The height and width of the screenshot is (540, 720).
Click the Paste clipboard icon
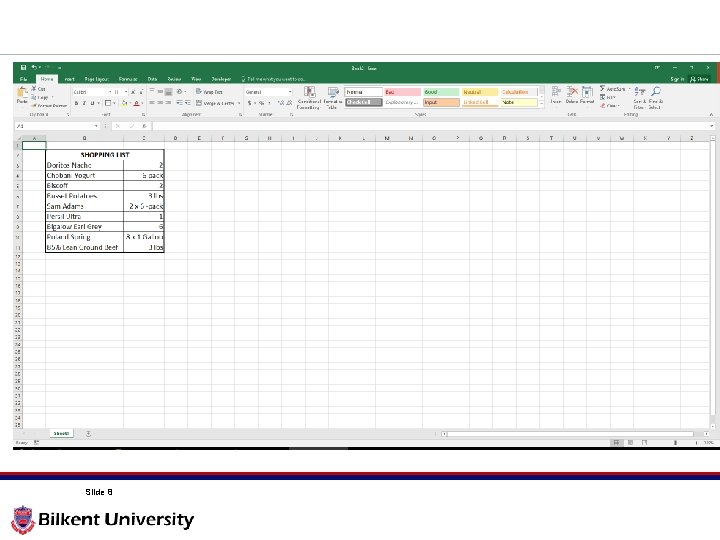click(22, 94)
